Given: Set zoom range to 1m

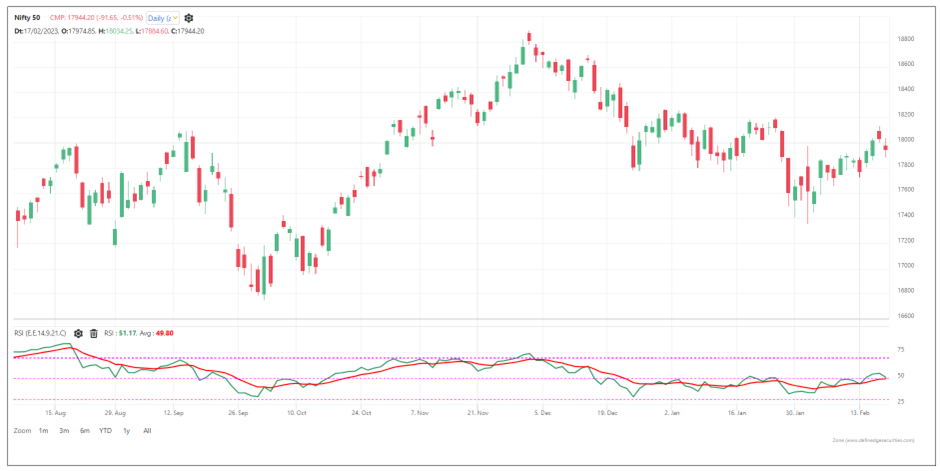Looking at the screenshot, I should coord(44,430).
